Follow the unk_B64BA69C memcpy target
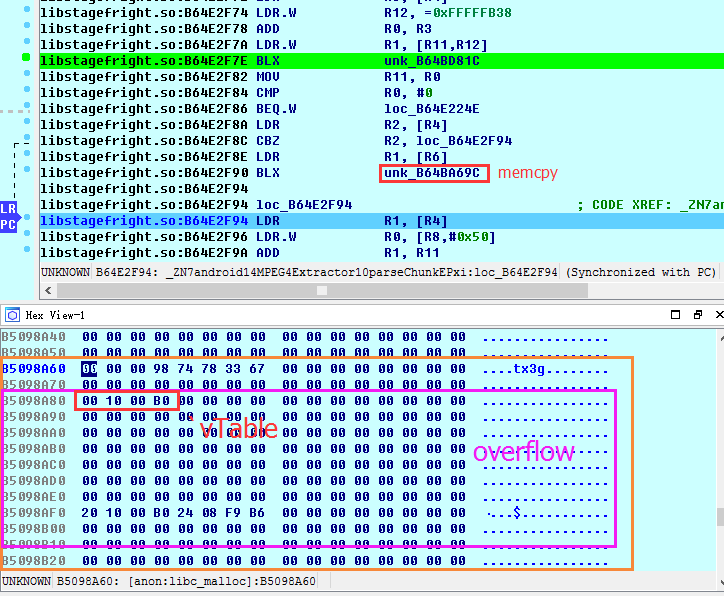 pos(432,173)
